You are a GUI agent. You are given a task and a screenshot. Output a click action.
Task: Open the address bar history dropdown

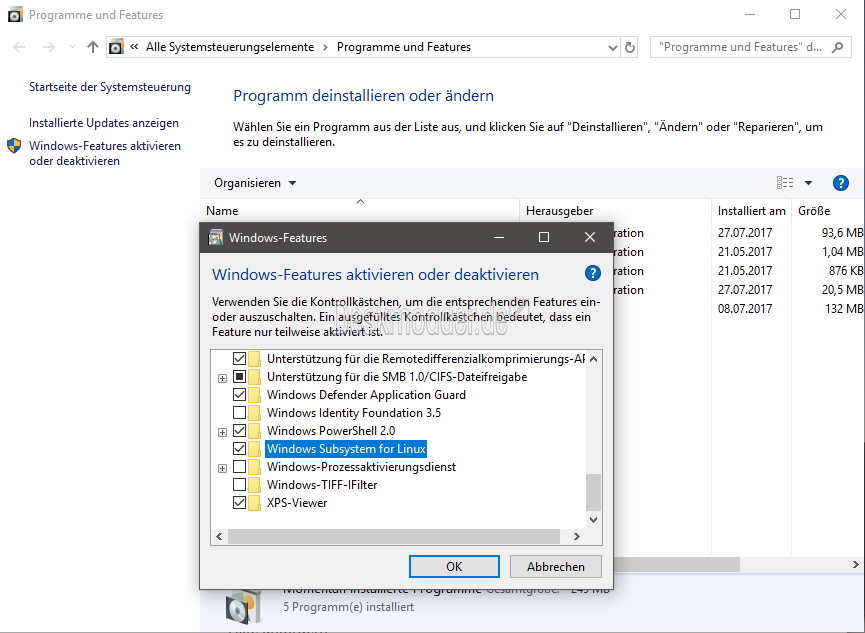point(612,48)
